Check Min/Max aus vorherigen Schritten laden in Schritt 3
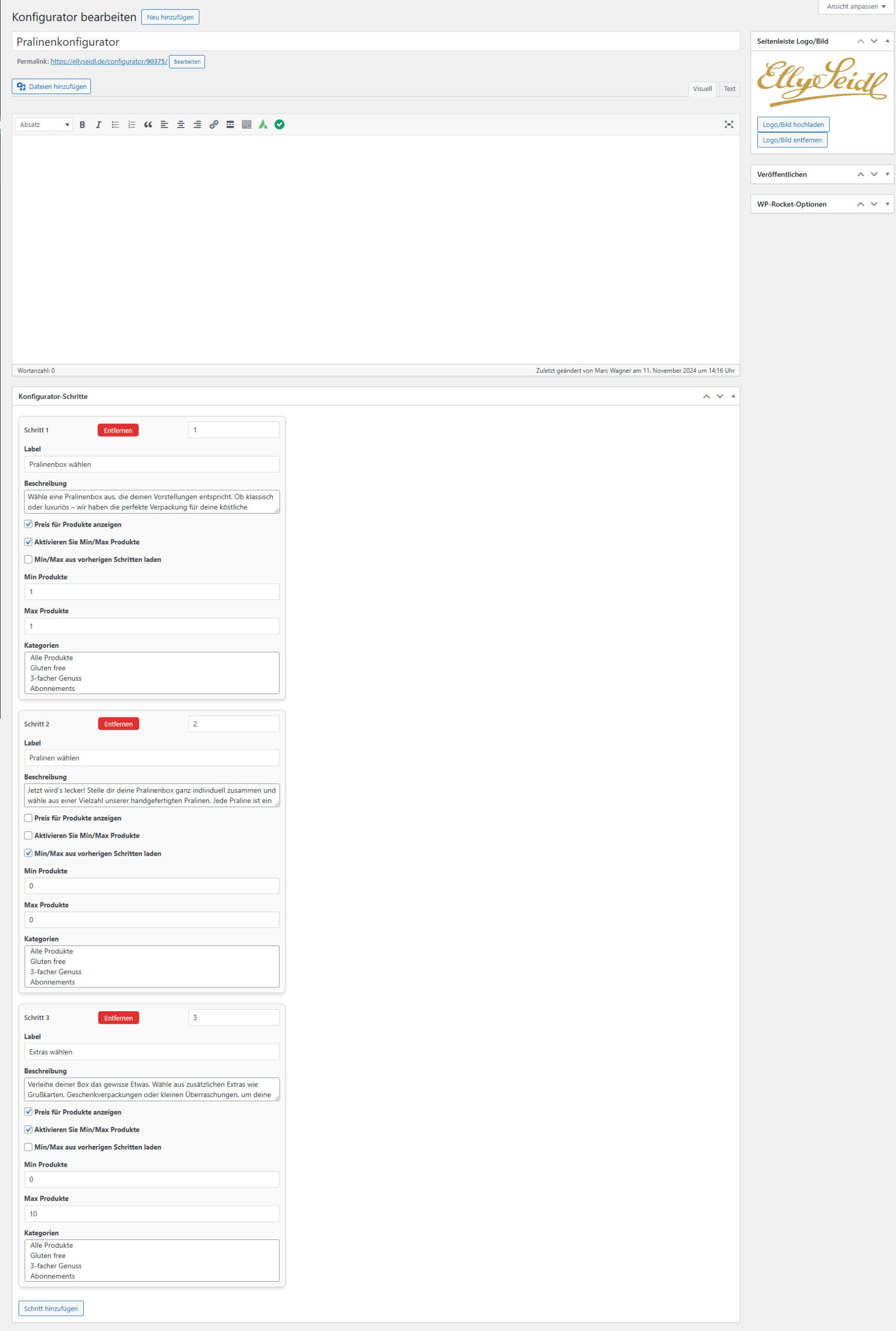This screenshot has width=896, height=1331. pos(28,1147)
